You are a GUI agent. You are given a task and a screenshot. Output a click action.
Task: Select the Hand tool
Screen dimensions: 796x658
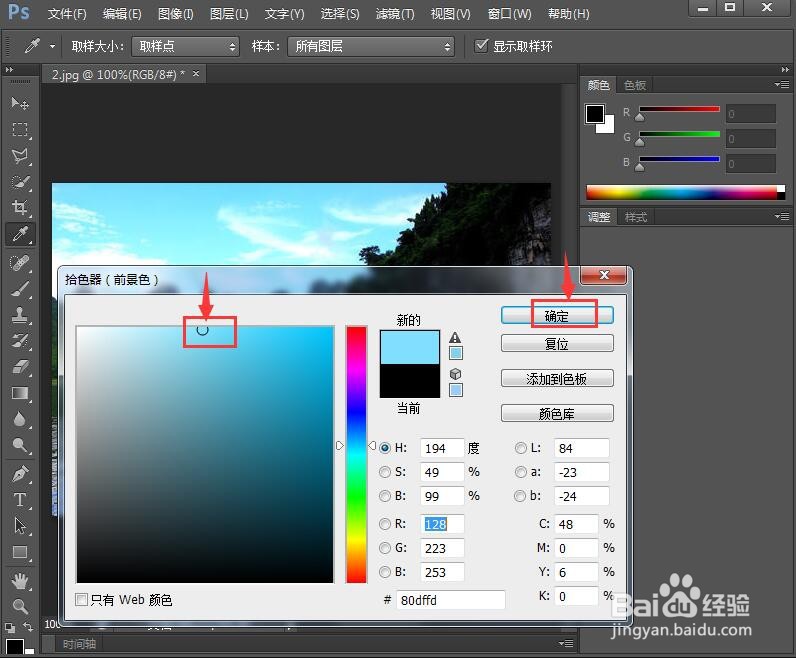tap(20, 581)
